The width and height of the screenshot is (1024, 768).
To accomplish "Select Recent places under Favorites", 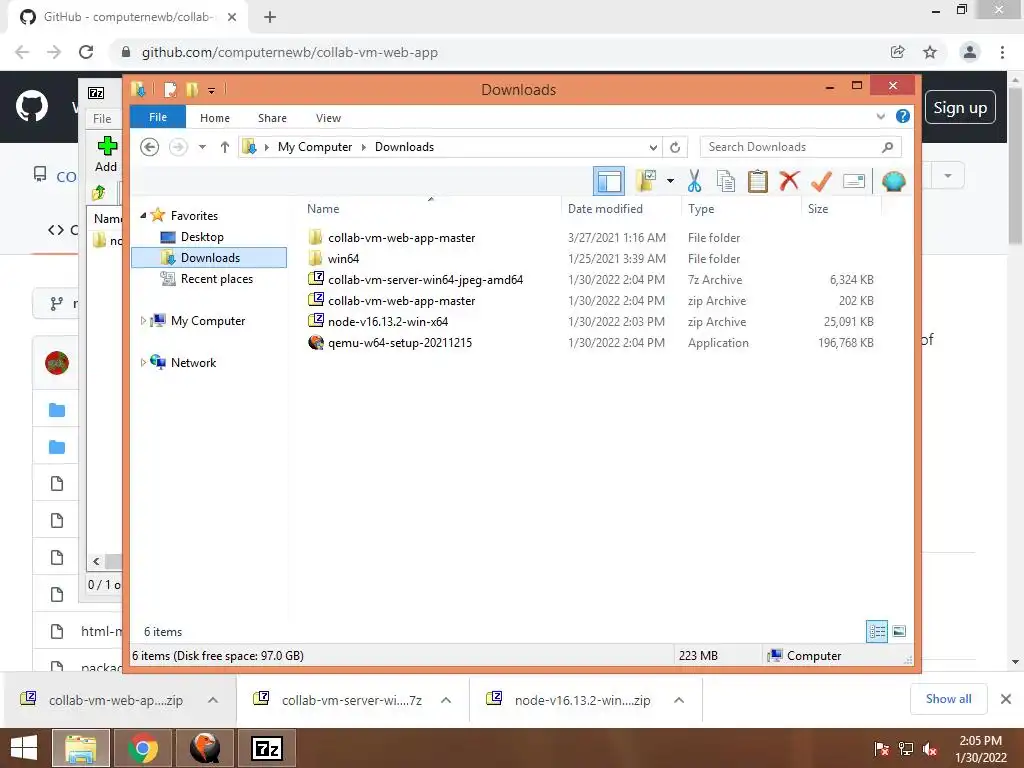I will 217,279.
